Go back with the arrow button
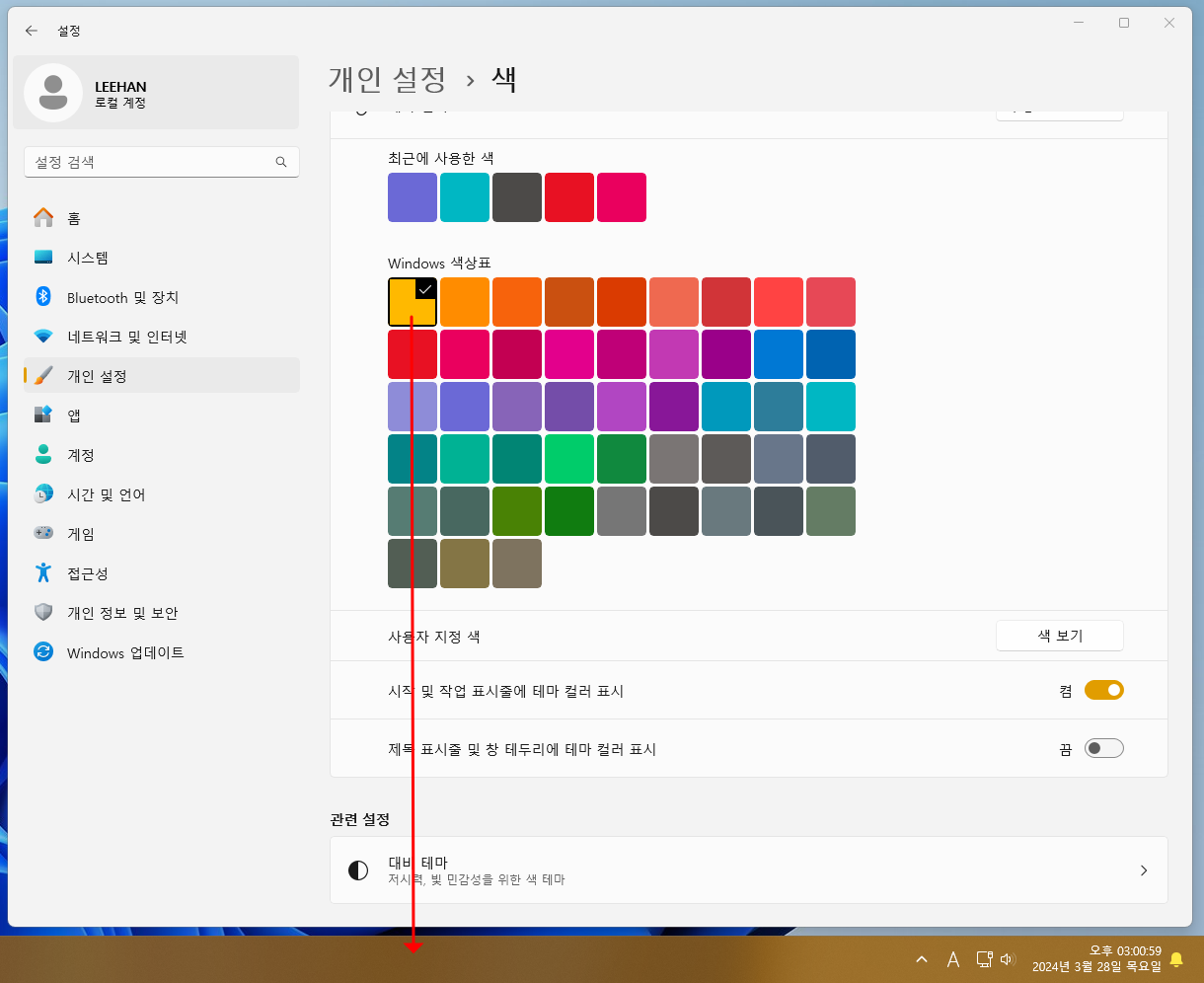Image resolution: width=1204 pixels, height=983 pixels. (x=31, y=31)
